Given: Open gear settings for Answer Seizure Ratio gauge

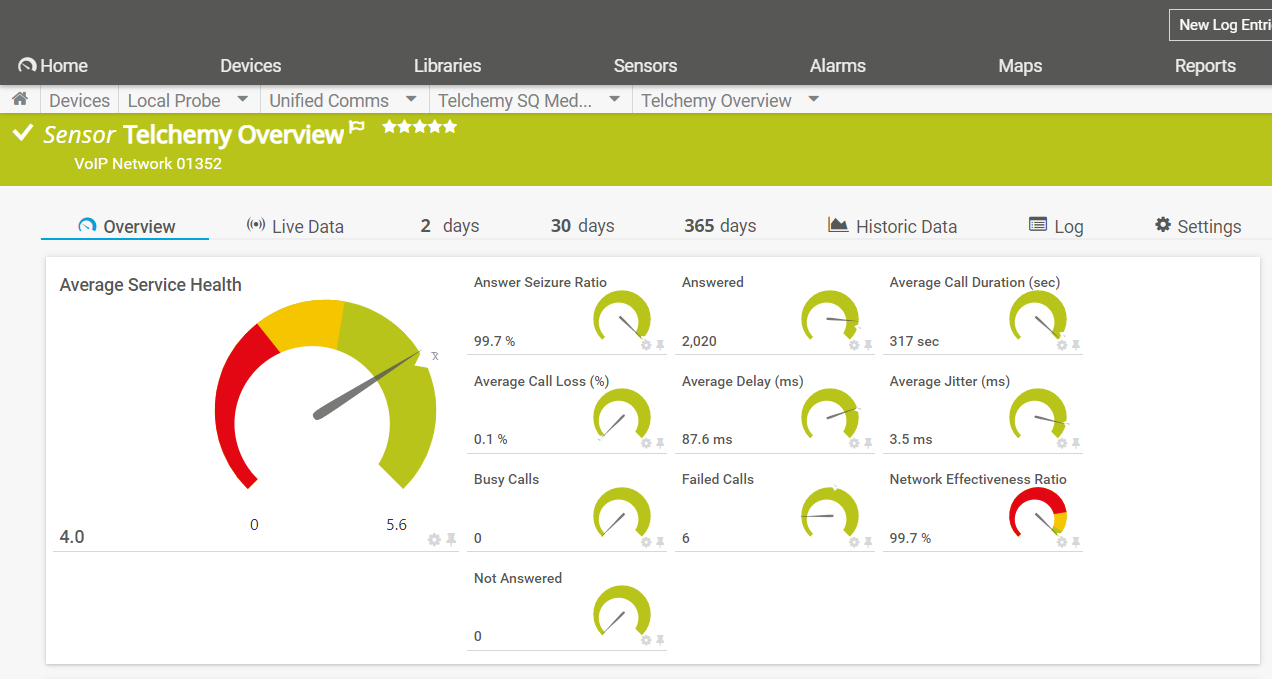Looking at the screenshot, I should (x=646, y=345).
